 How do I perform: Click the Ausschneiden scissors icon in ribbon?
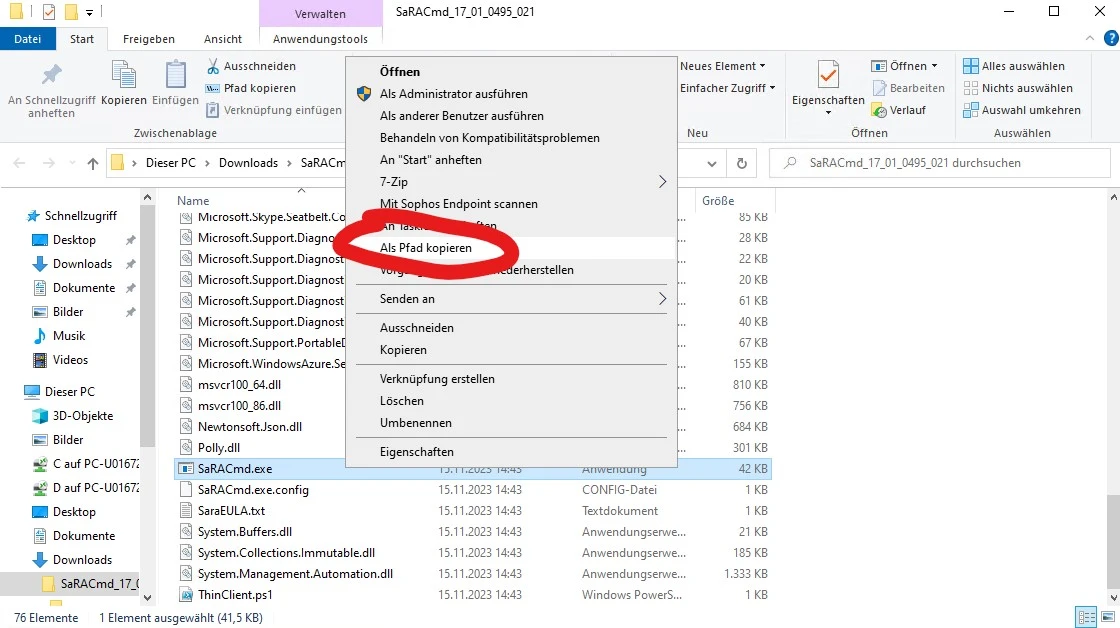pos(214,66)
